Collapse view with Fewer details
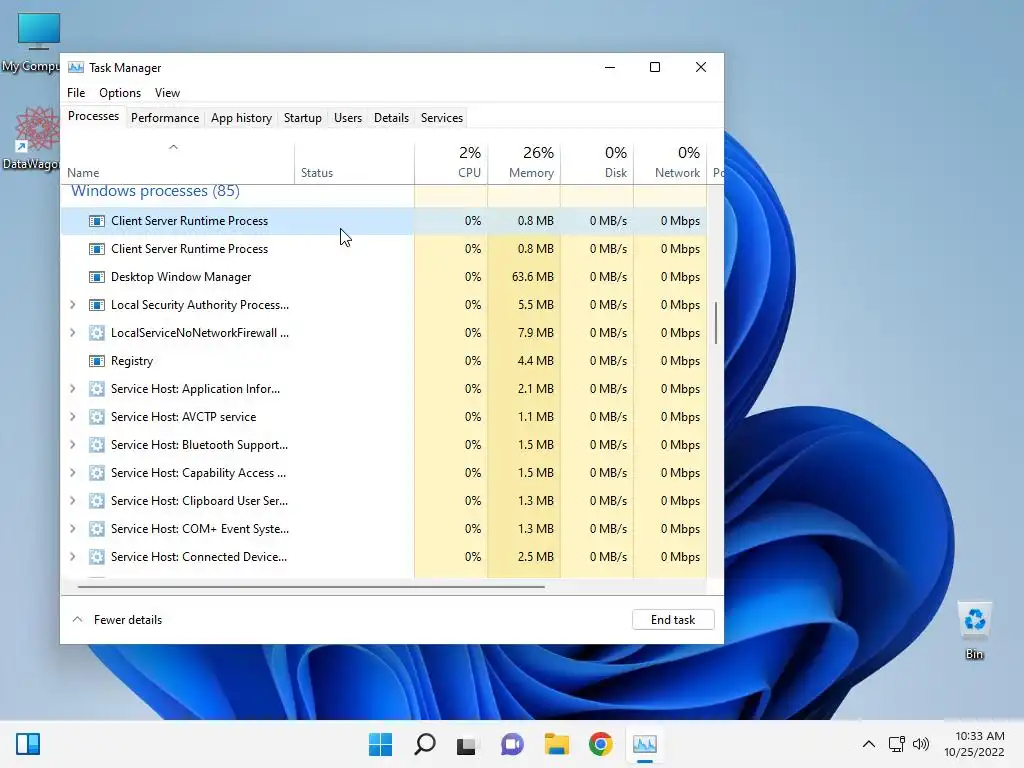 [x=118, y=620]
